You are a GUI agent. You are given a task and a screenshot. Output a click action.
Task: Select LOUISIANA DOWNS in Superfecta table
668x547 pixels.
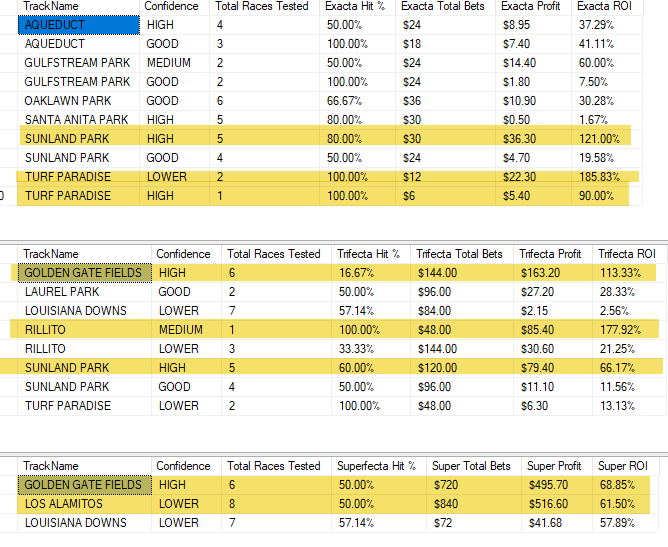(84, 523)
